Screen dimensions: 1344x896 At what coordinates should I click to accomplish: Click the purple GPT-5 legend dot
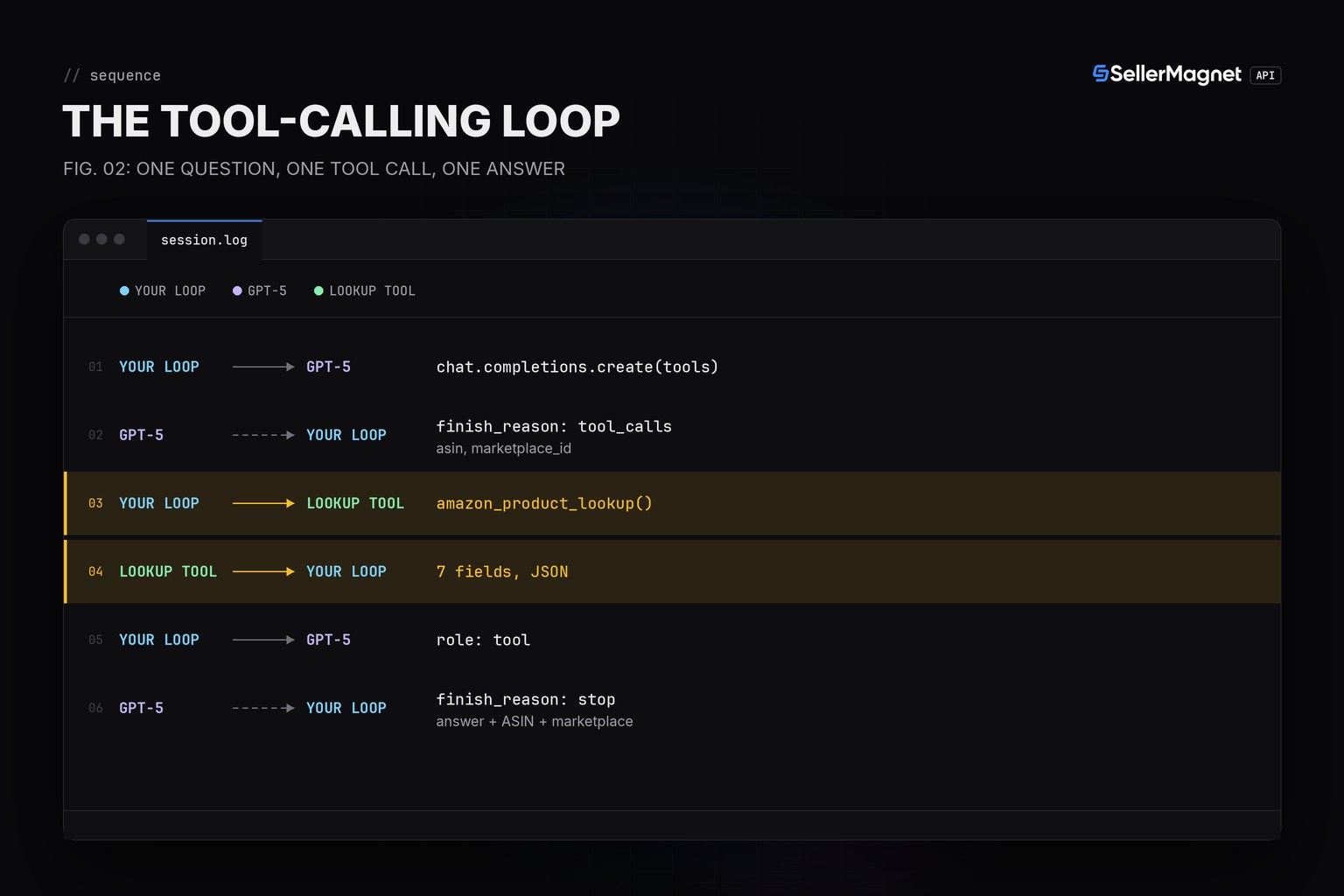(x=237, y=290)
